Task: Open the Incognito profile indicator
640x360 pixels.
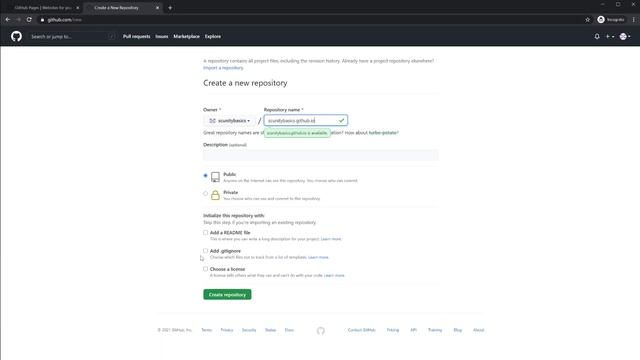Action: click(x=611, y=20)
